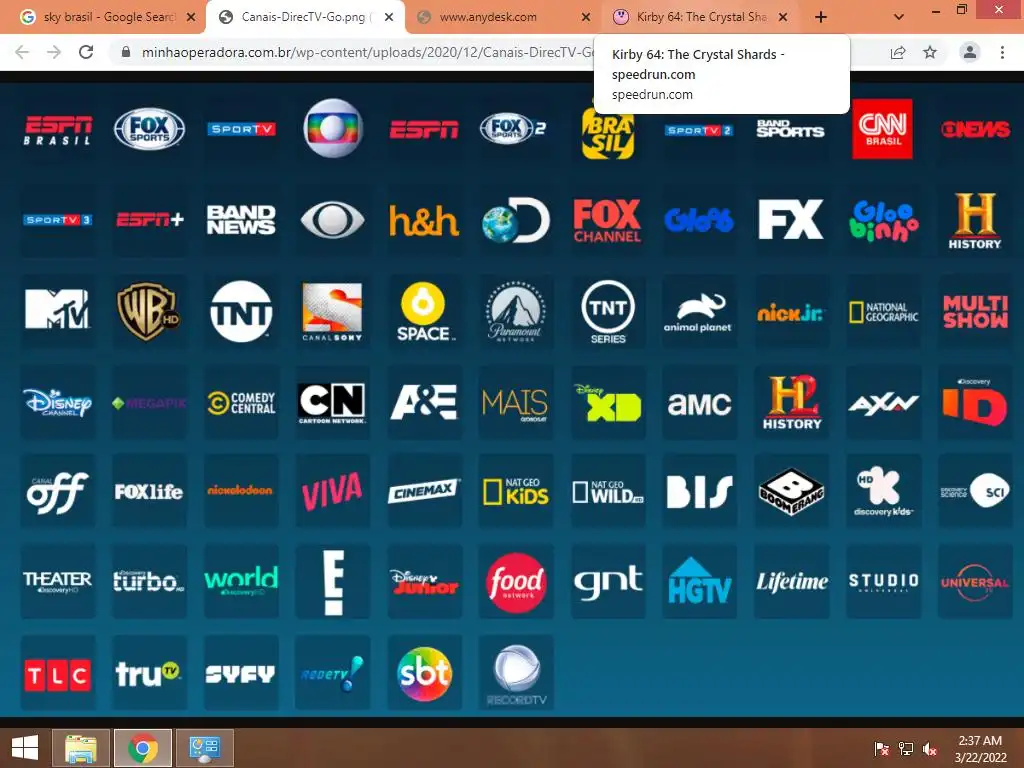Bookmark this page with the star

930,52
